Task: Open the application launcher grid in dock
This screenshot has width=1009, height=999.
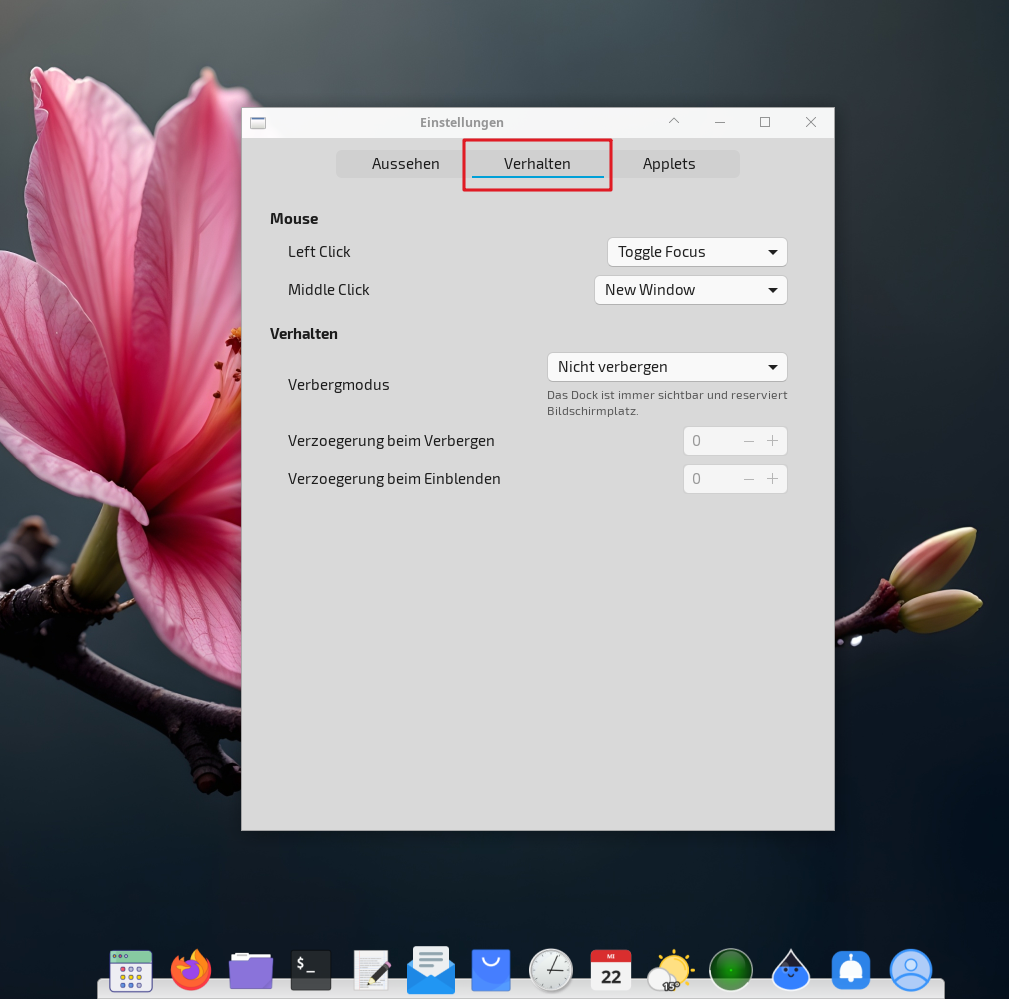Action: (131, 970)
